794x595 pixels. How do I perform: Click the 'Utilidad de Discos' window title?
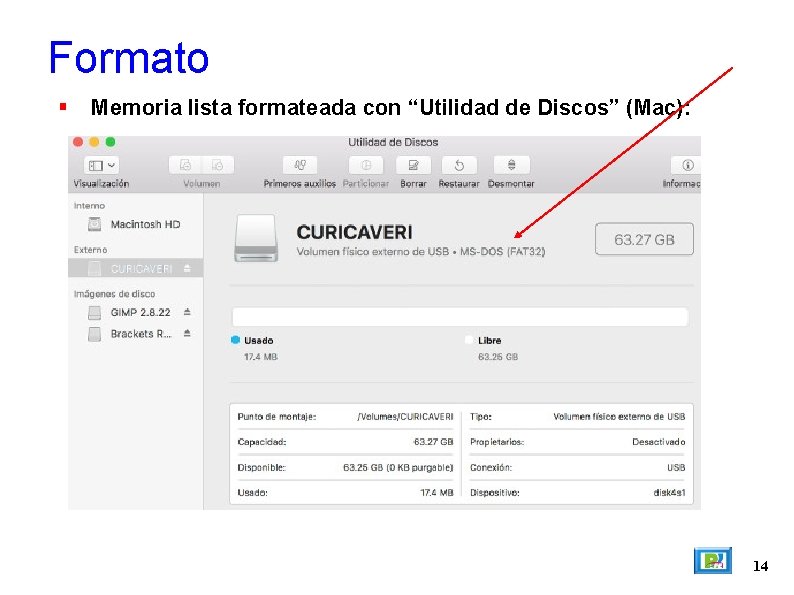coord(393,142)
